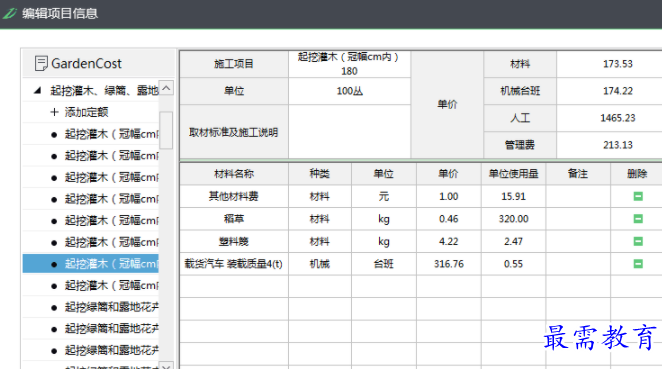This screenshot has width=665, height=369.
Task: Click the empty 取材标准及施工说明 text field
Action: (349, 132)
